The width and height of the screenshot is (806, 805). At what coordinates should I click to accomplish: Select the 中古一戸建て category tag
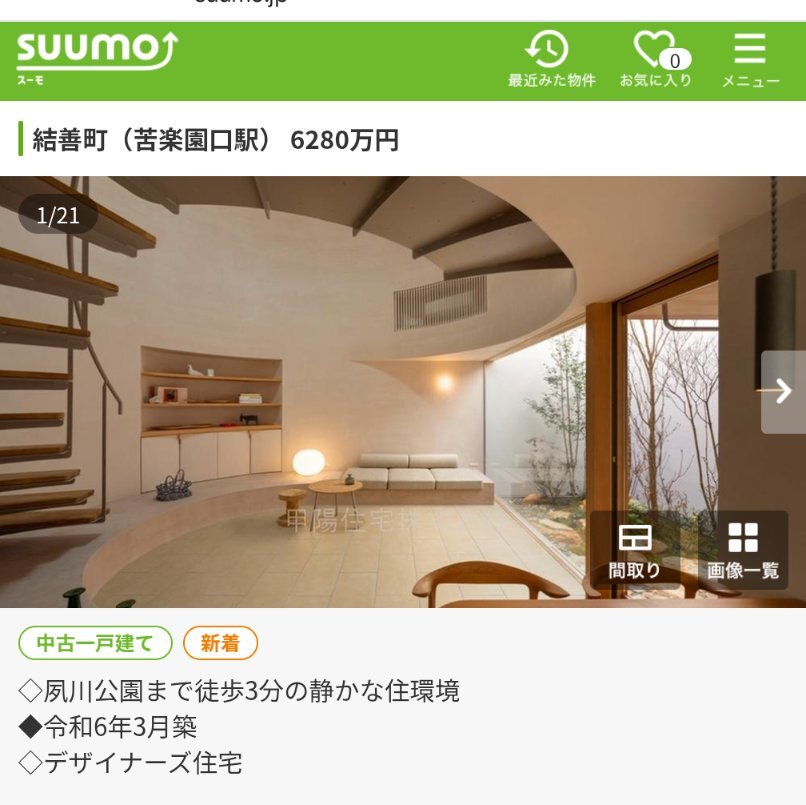tap(95, 643)
